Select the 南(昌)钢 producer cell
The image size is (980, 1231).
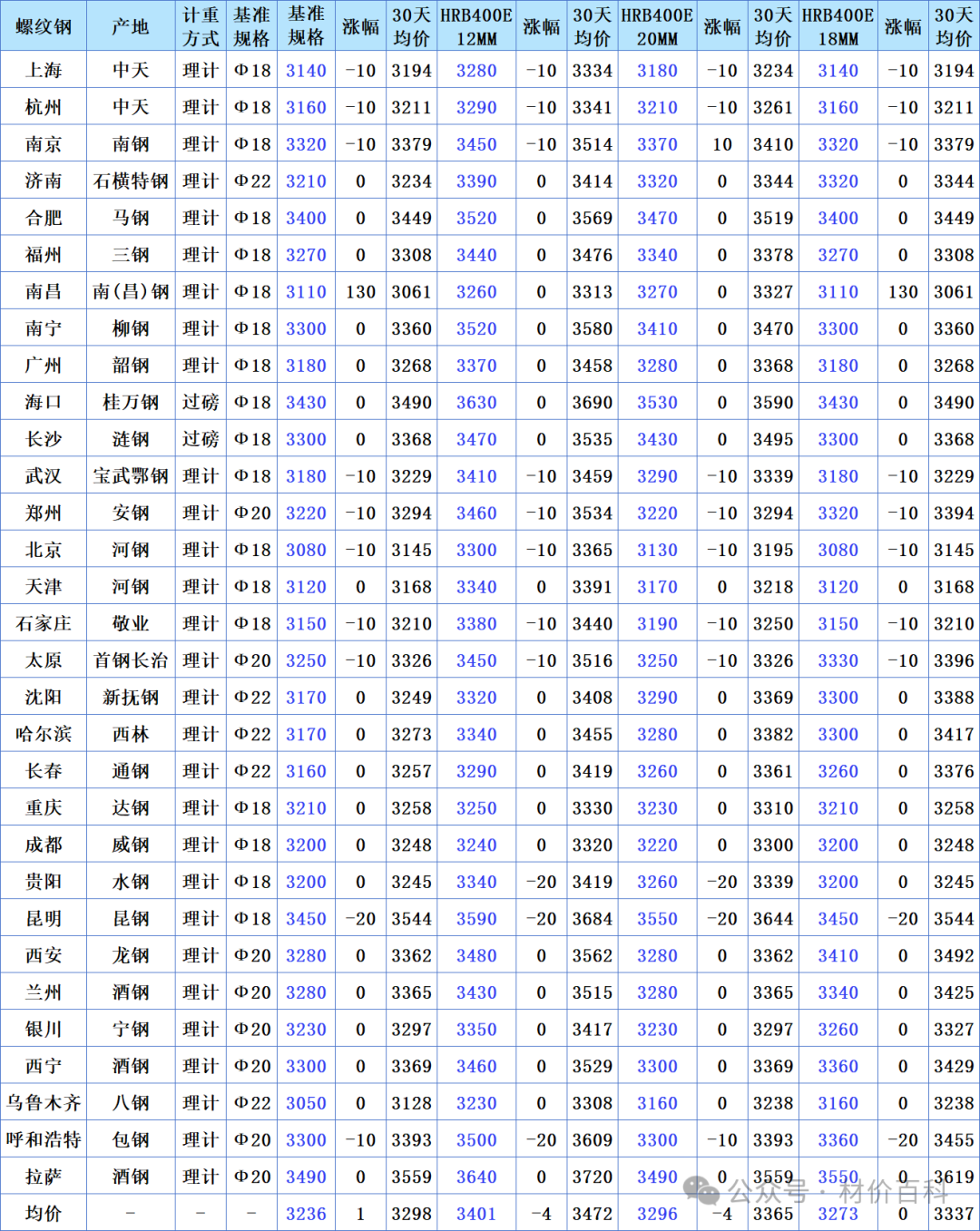[x=131, y=291]
